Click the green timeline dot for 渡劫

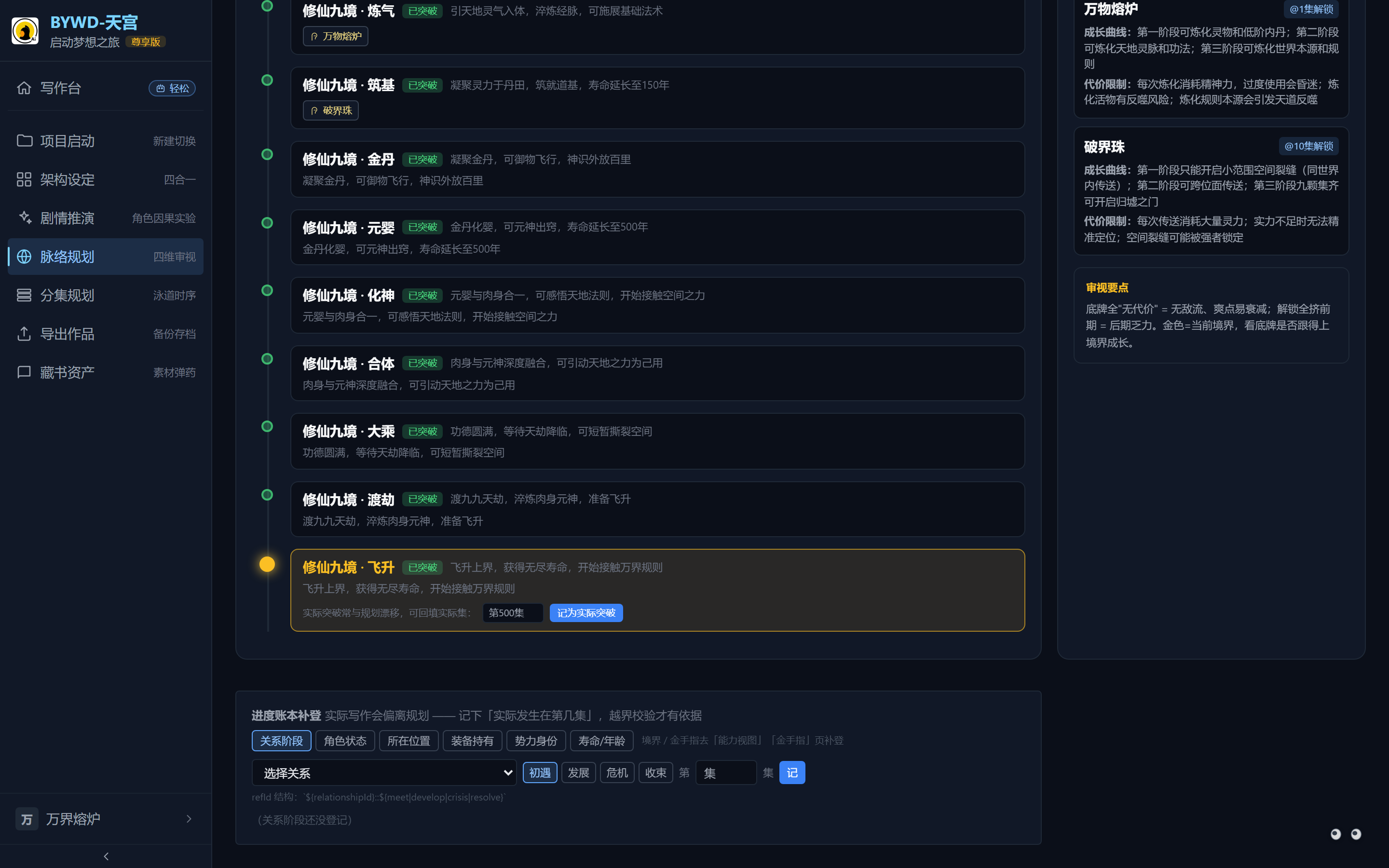click(x=267, y=495)
